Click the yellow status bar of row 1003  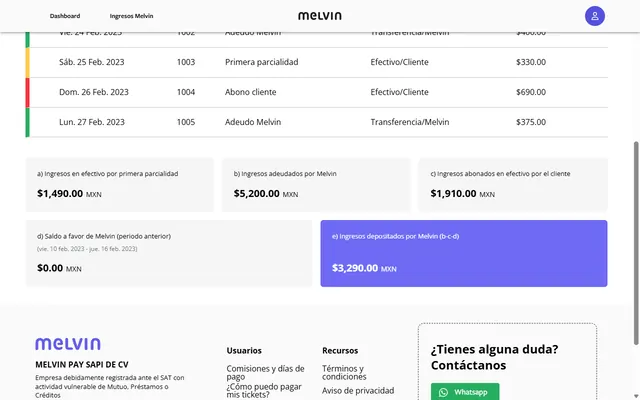pos(27,63)
